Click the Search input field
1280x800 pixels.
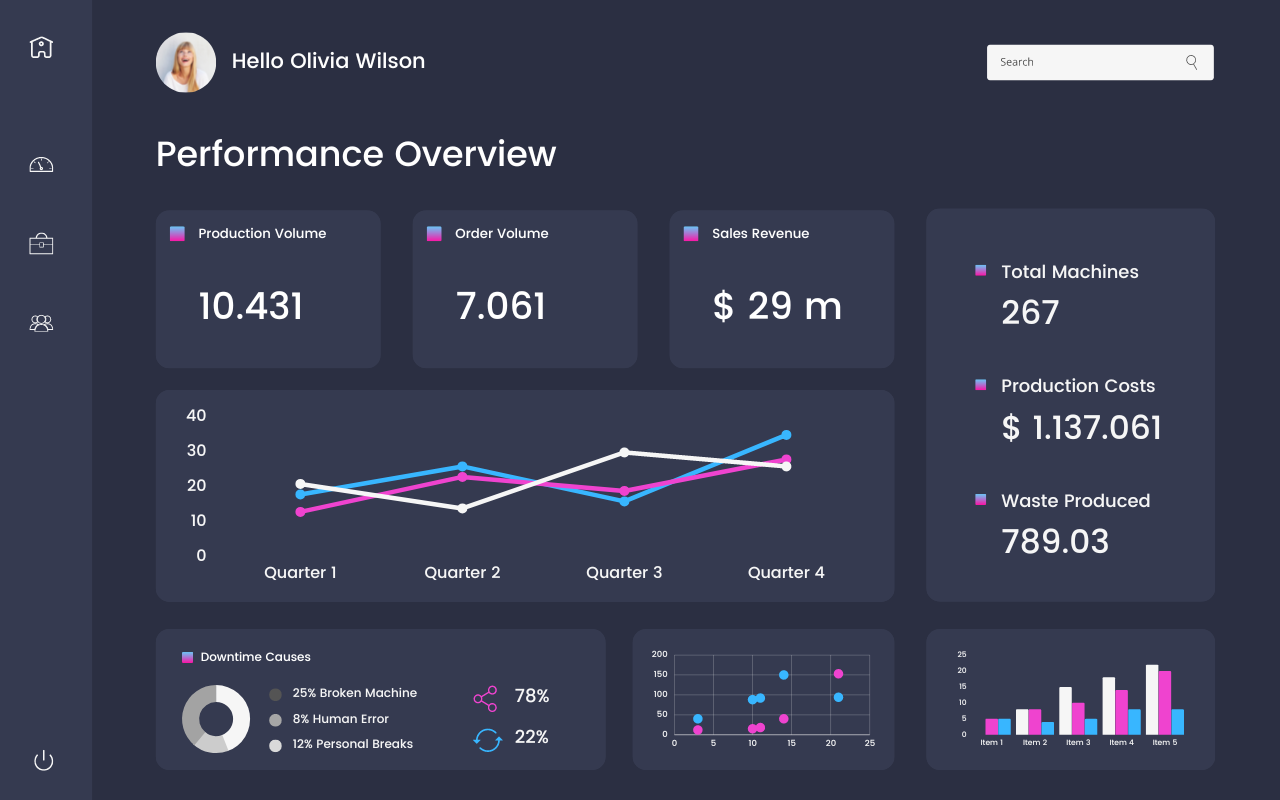pos(1080,62)
